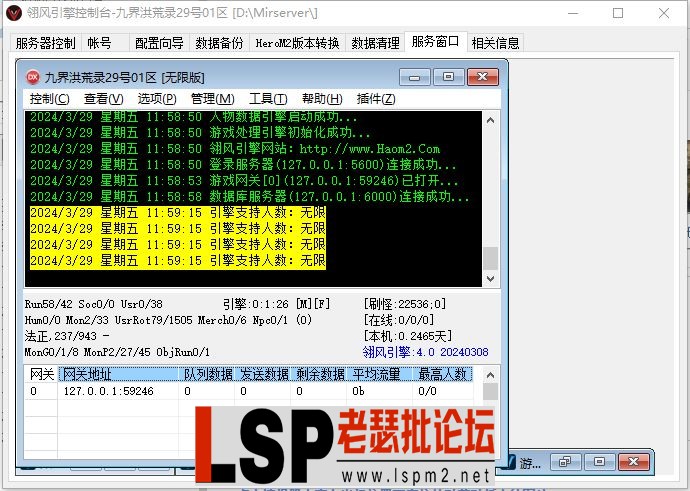Click the 数据库服务器(127.0.0.1:6000)连接成功 log line
This screenshot has height=491, width=690.
[x=250, y=197]
